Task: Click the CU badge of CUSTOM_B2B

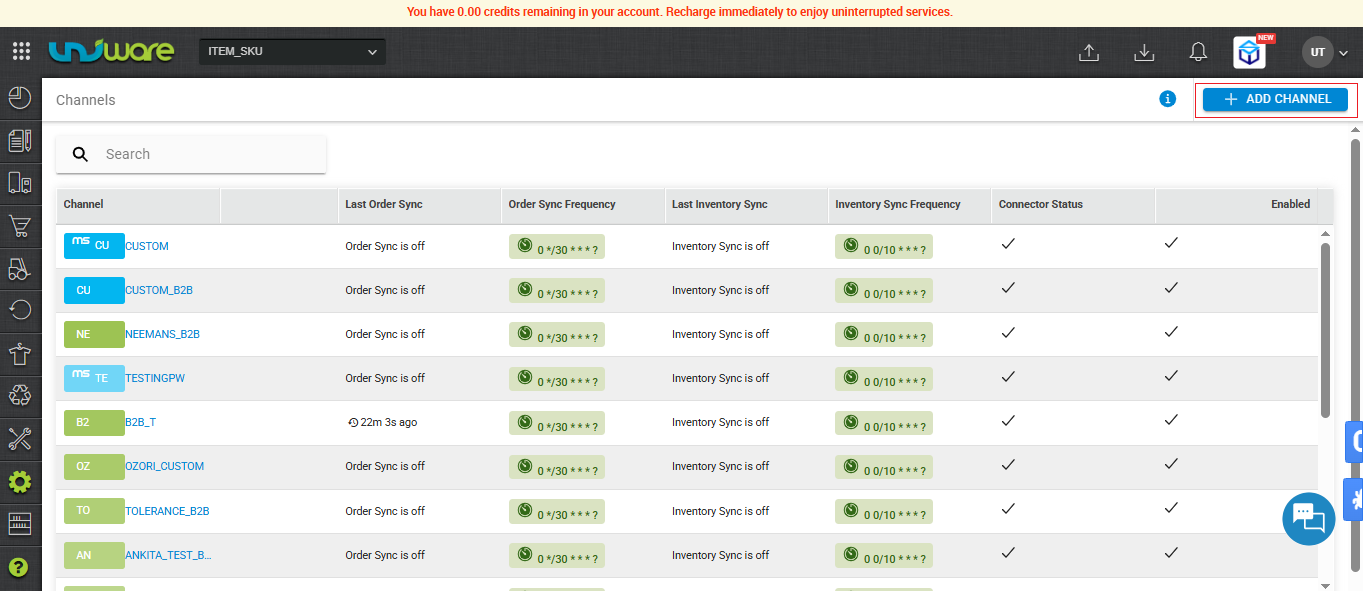Action: (x=94, y=290)
